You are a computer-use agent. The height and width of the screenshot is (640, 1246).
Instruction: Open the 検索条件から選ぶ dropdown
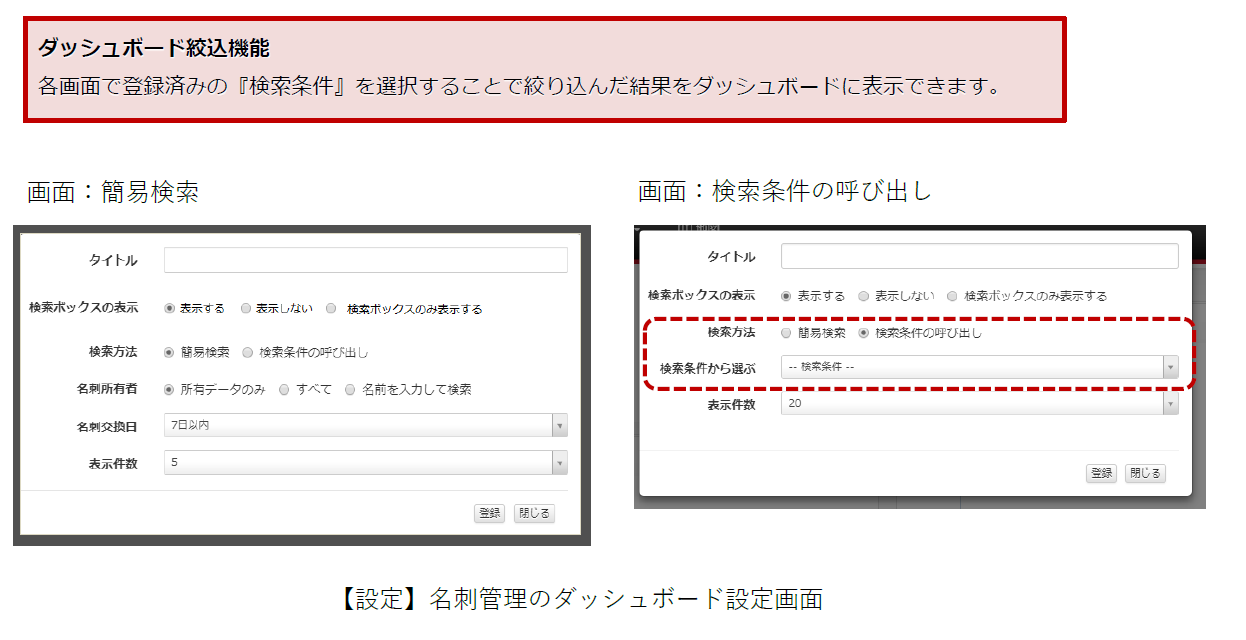pyautogui.click(x=979, y=367)
